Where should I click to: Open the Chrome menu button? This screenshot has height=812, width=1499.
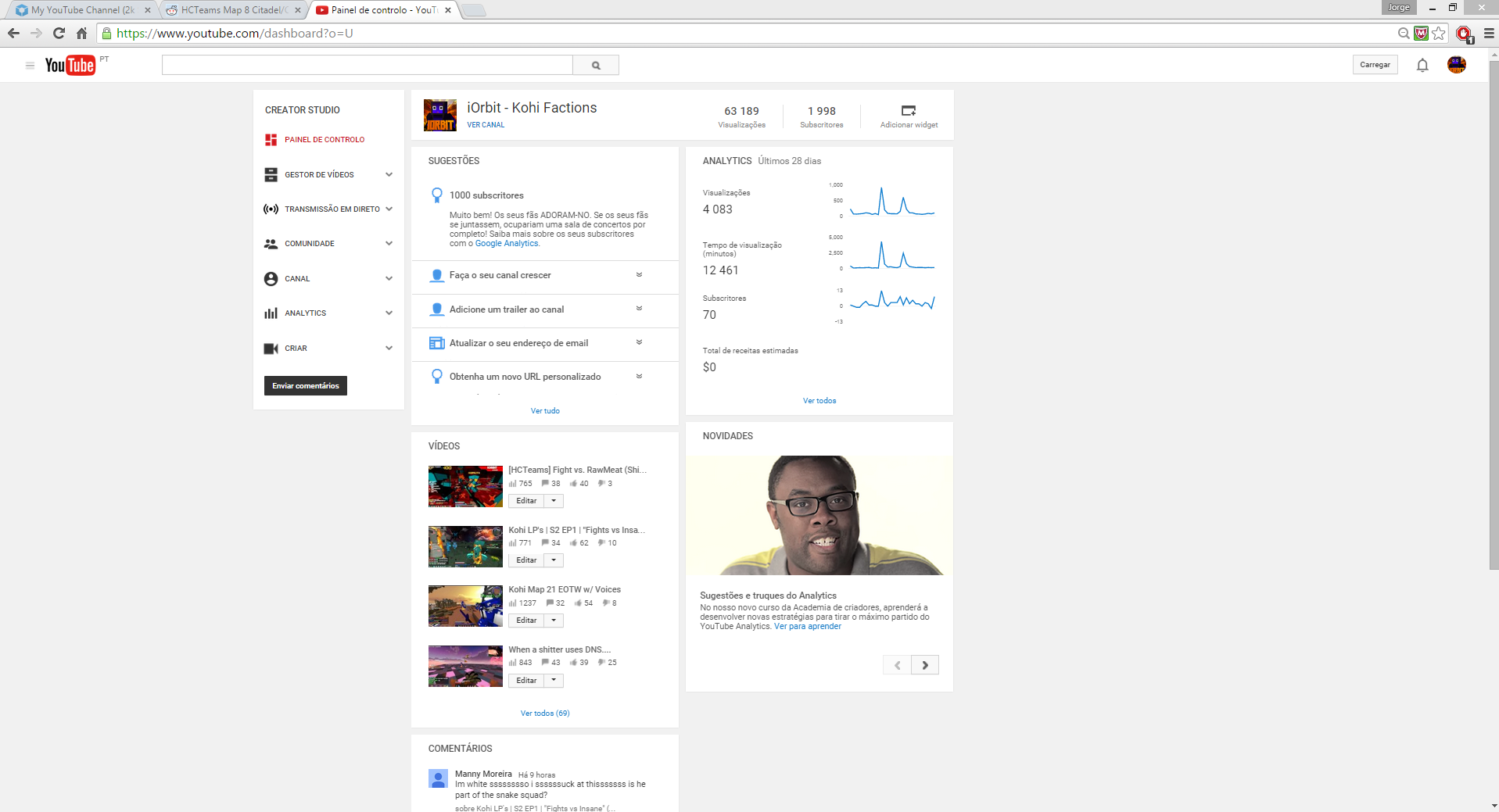pos(1489,33)
